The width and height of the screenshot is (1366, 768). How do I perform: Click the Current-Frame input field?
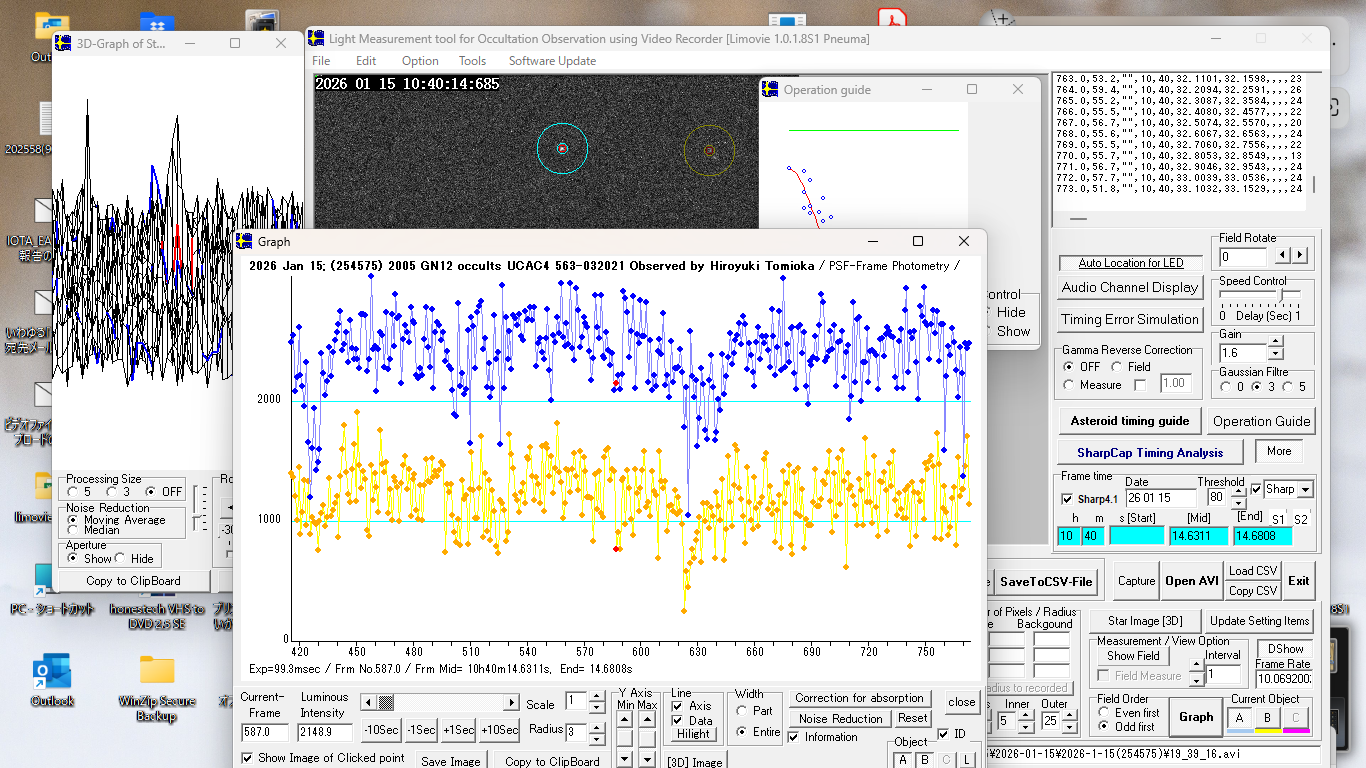265,732
